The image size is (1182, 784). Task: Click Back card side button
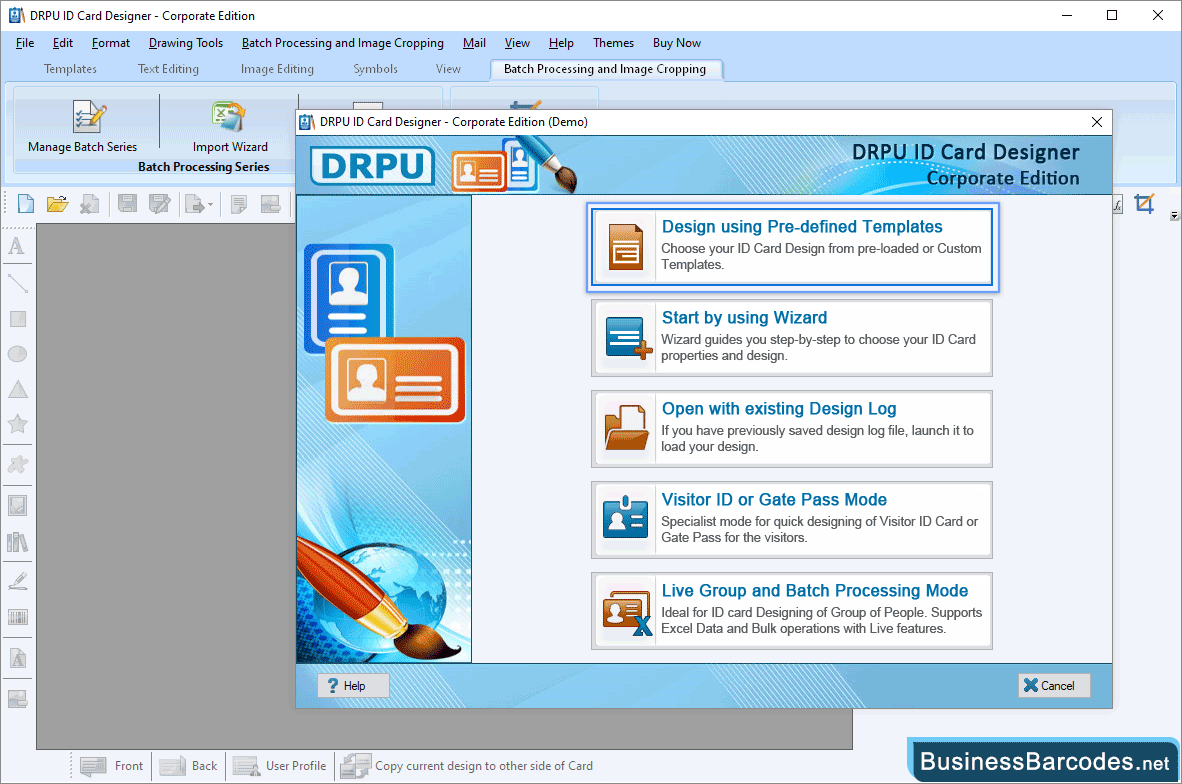(x=188, y=766)
